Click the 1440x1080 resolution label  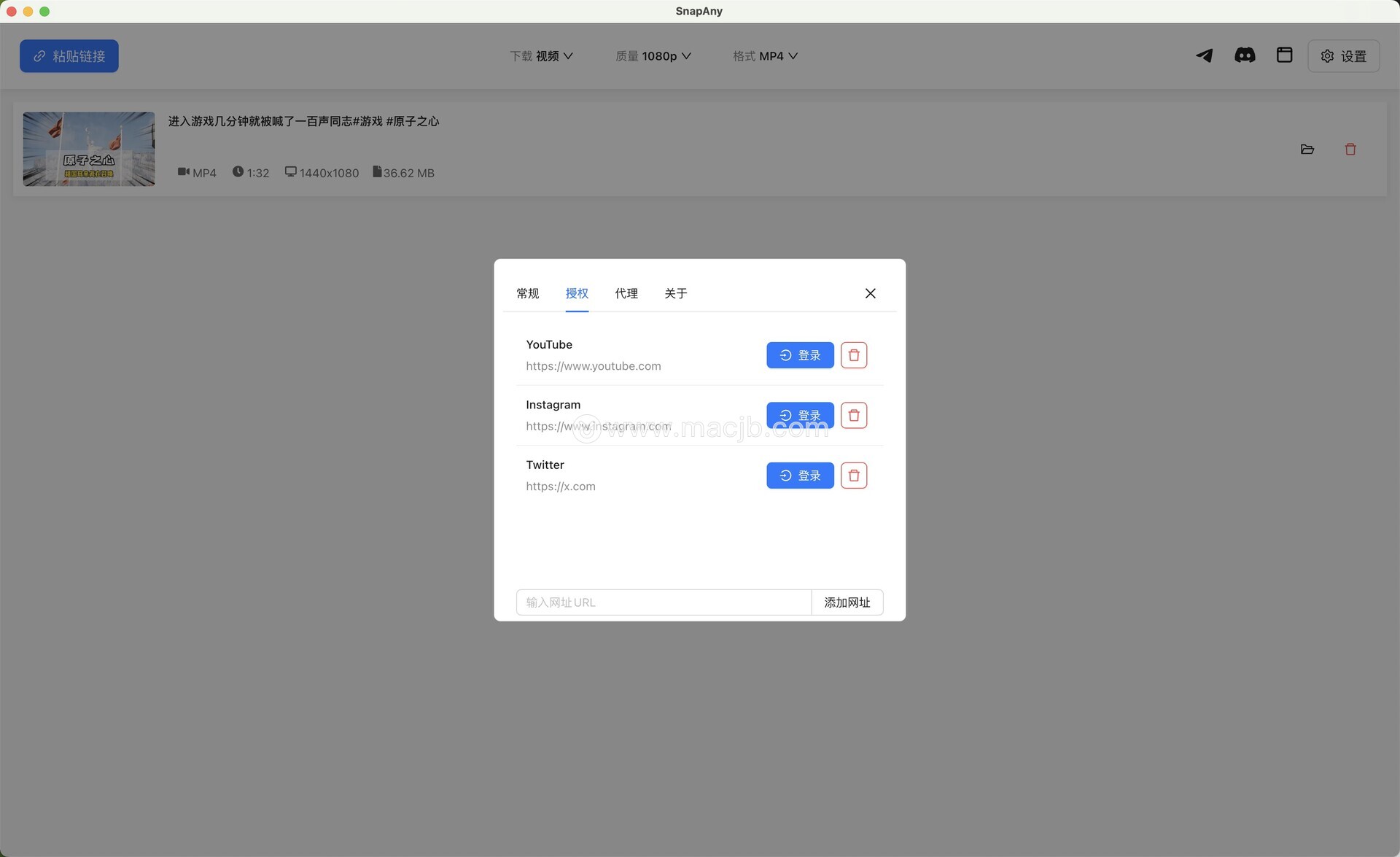pos(322,173)
